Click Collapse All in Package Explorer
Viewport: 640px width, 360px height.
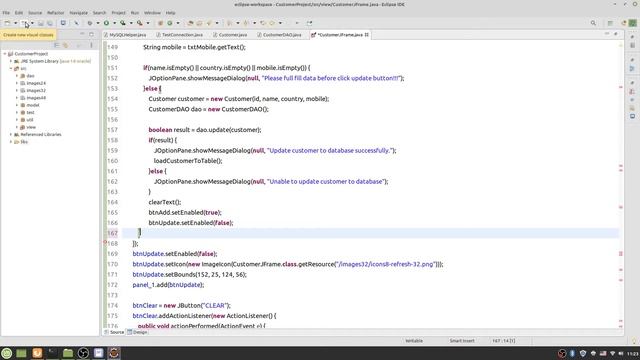(57, 45)
